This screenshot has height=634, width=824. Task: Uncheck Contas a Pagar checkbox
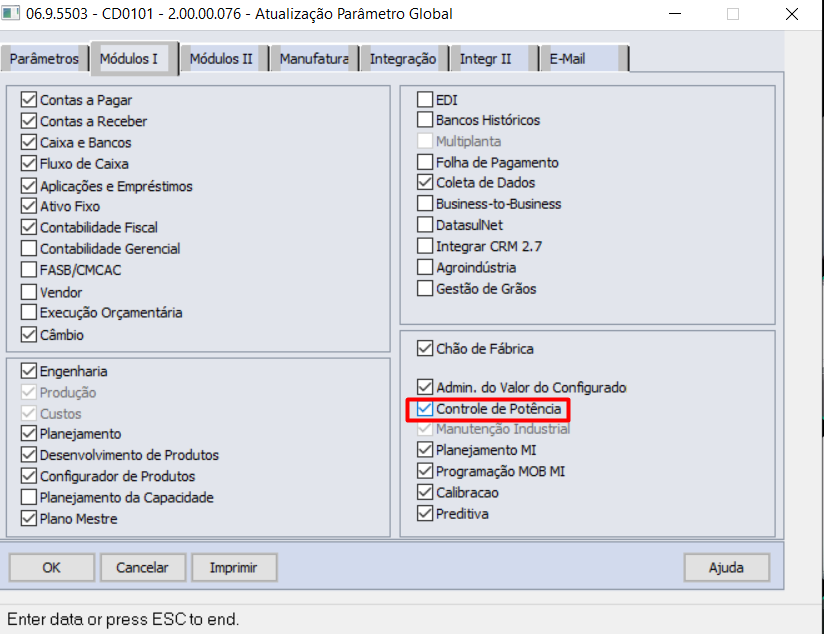29,99
